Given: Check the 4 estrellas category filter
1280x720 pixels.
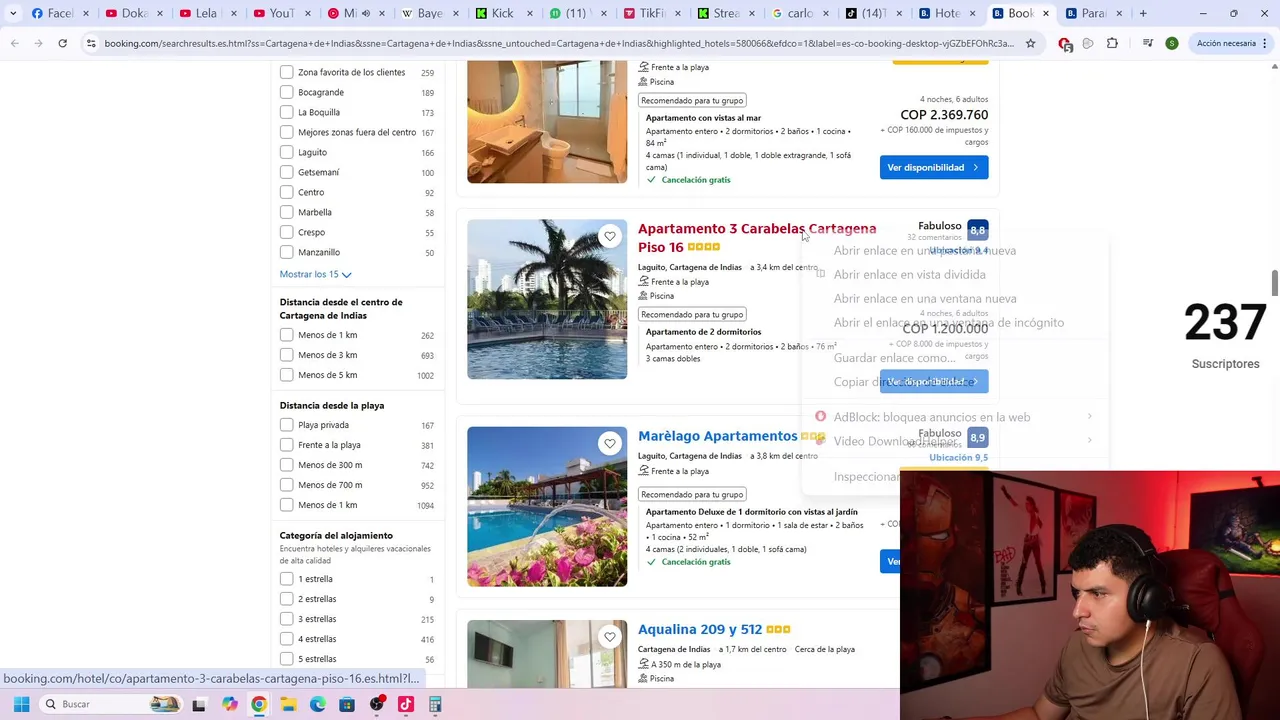Looking at the screenshot, I should (x=287, y=639).
